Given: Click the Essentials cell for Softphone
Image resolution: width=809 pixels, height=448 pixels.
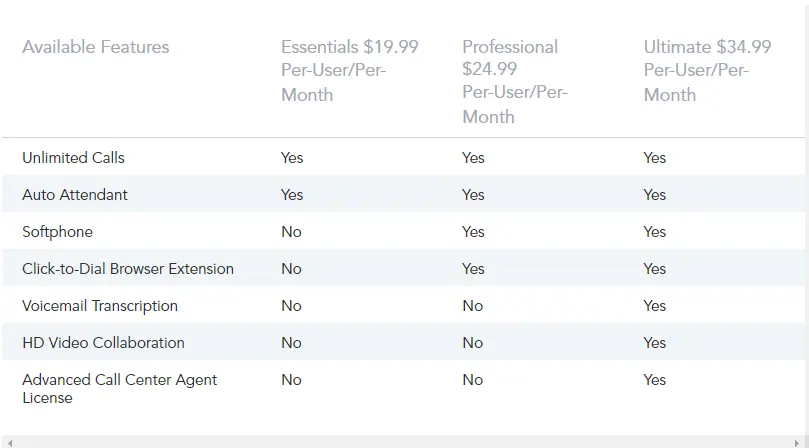Looking at the screenshot, I should 291,232.
